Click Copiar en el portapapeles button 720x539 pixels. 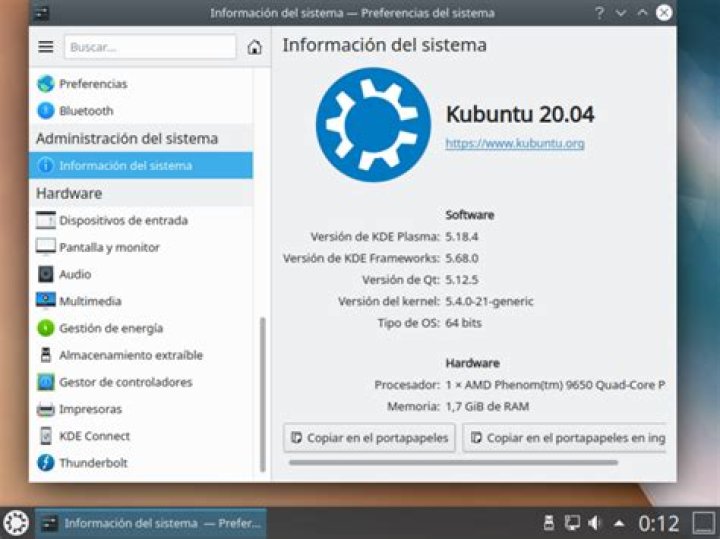click(x=369, y=438)
